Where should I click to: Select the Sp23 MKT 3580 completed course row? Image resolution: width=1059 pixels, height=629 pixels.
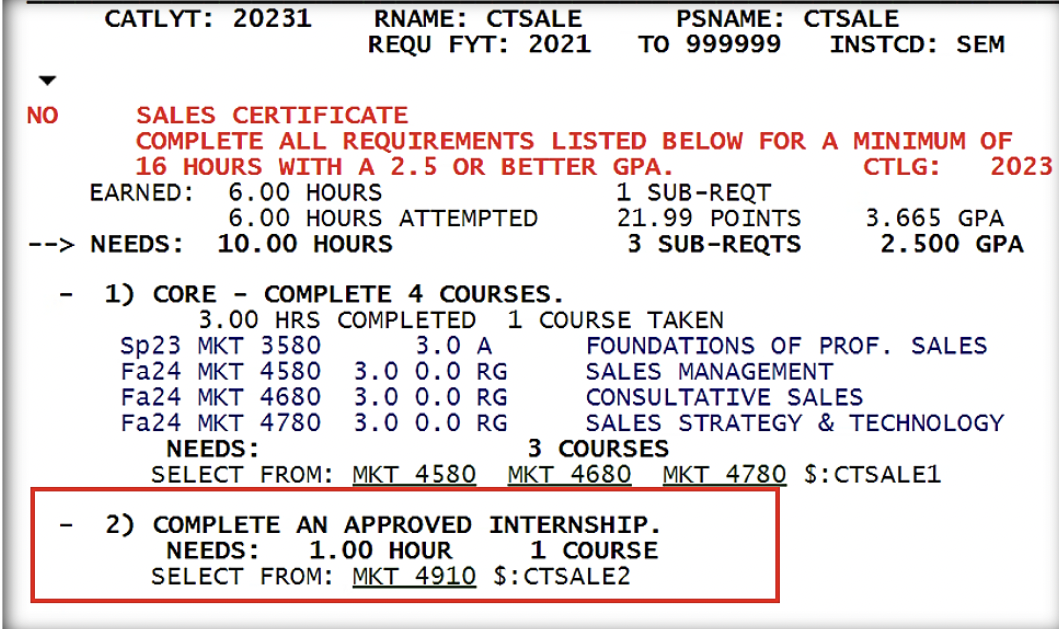click(220, 347)
